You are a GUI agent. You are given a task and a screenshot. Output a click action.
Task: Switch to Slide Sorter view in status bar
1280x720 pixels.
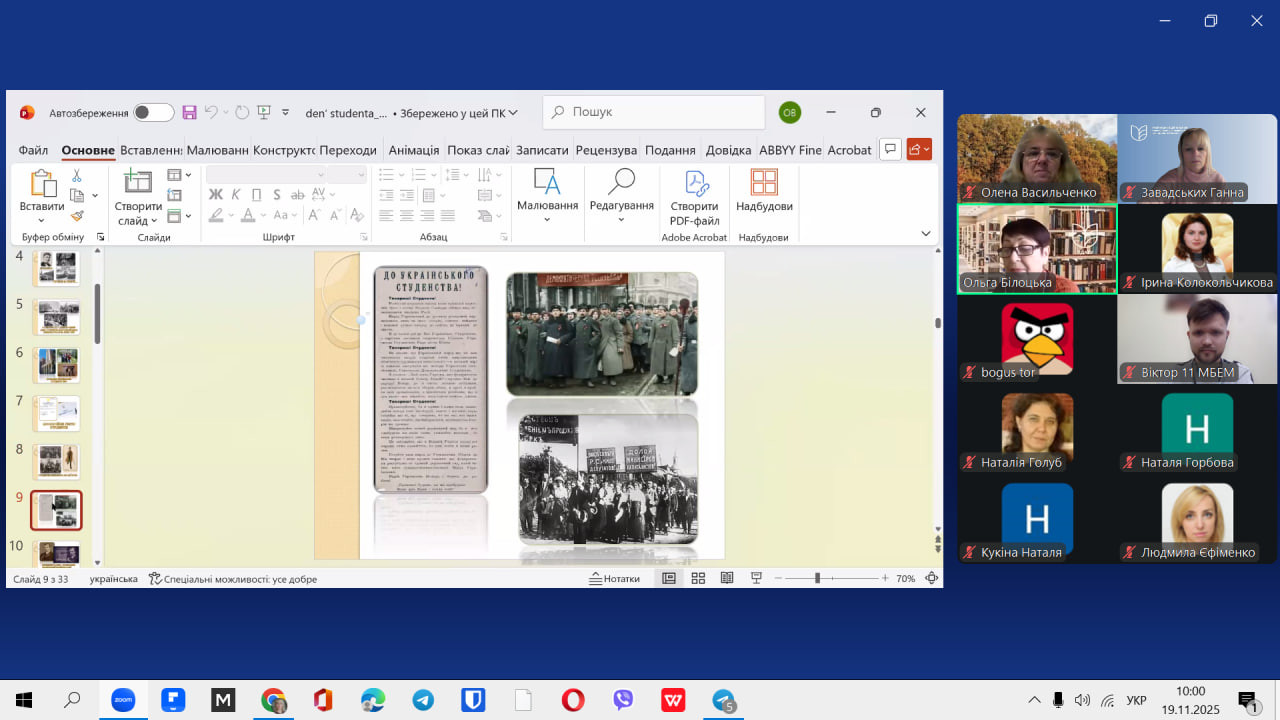[x=698, y=578]
